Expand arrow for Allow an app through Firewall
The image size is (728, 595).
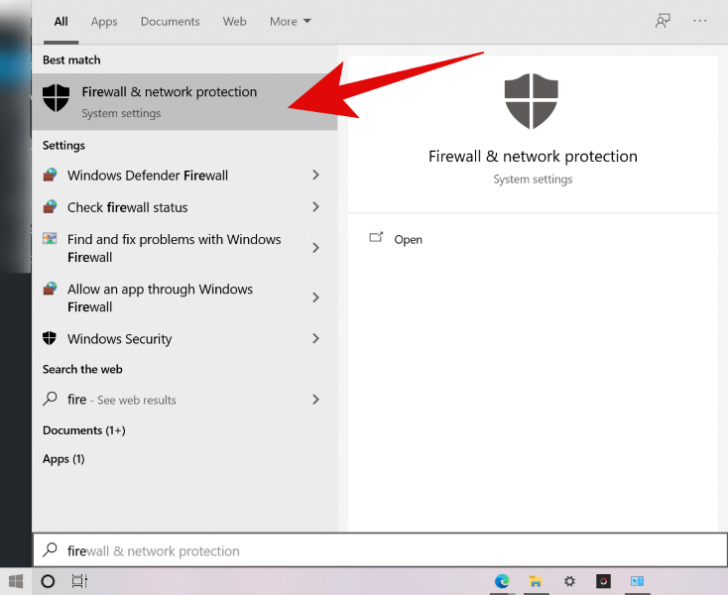tap(316, 298)
